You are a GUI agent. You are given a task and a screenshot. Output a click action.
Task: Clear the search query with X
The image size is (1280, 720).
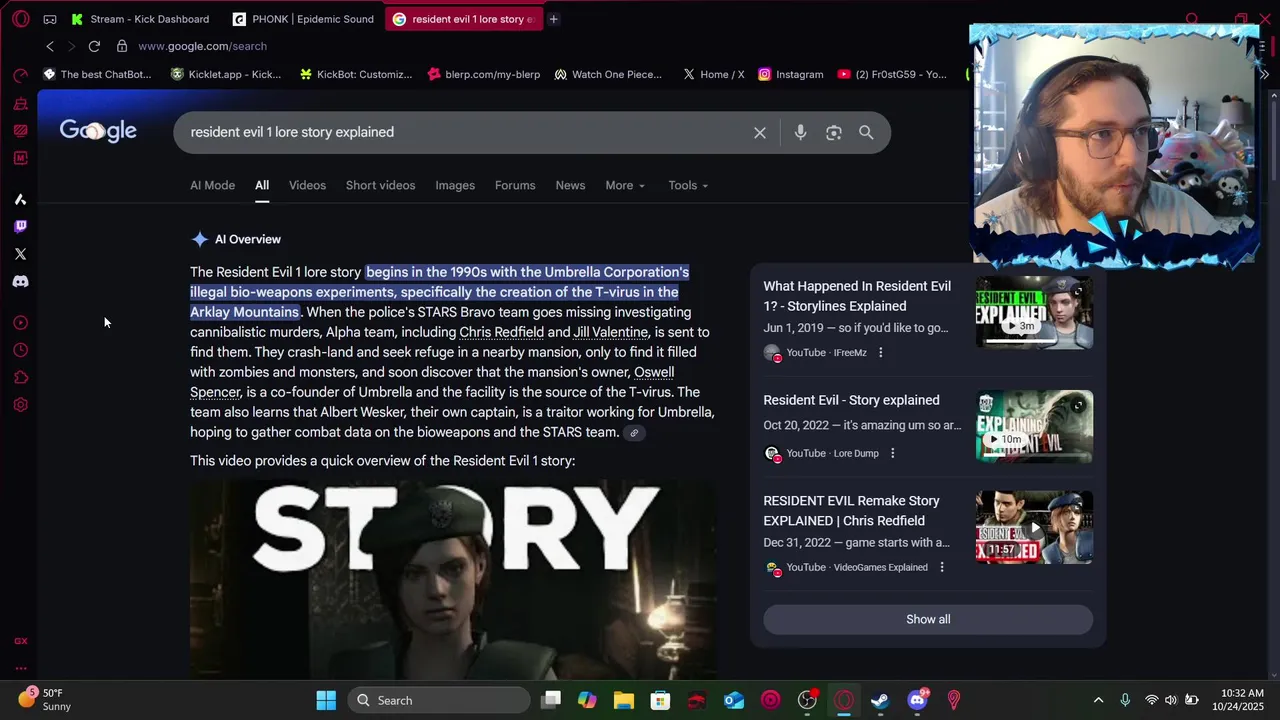tap(760, 132)
